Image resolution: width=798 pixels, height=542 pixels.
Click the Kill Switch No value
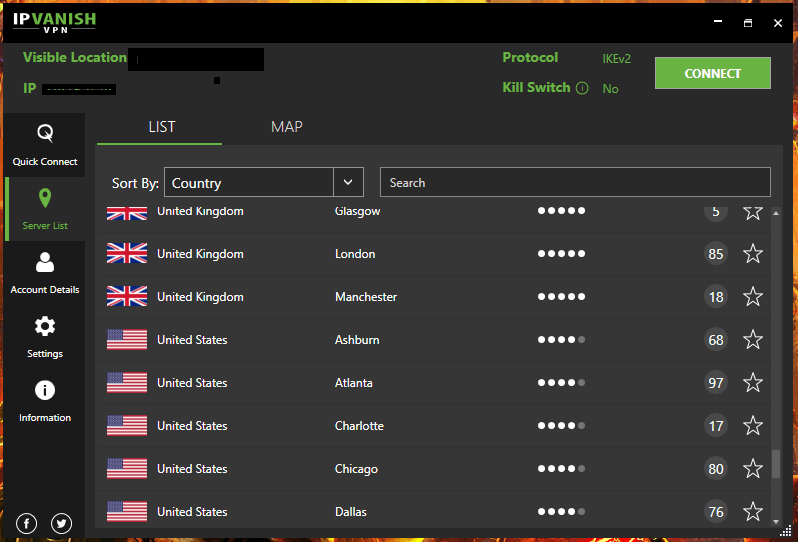pyautogui.click(x=610, y=89)
